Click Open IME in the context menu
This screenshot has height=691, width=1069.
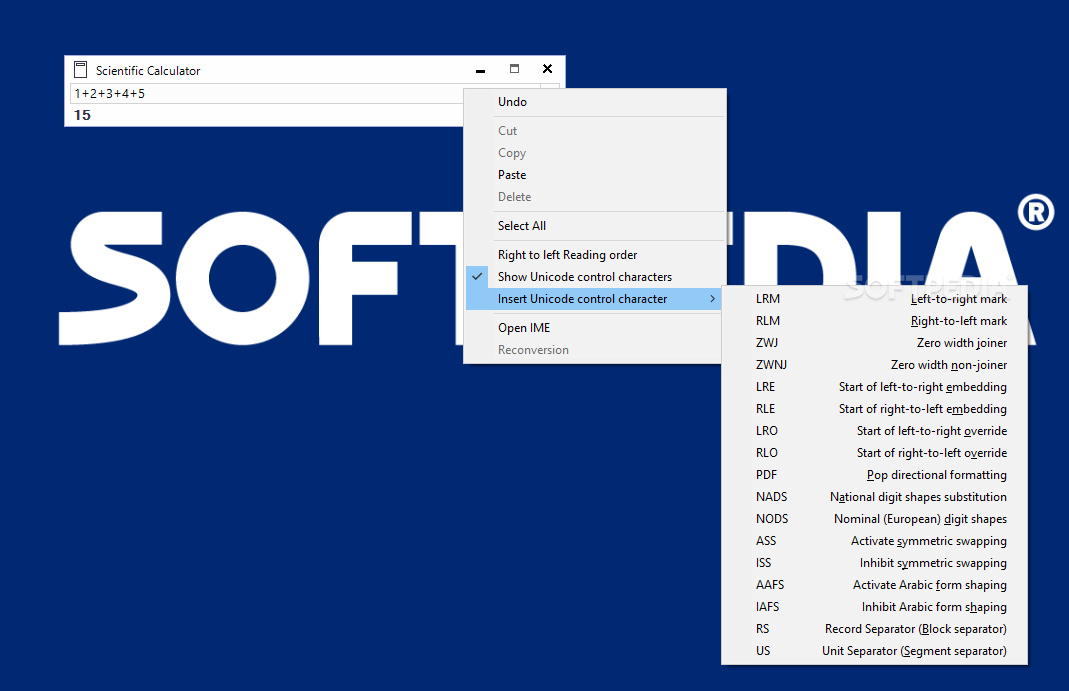point(594,328)
